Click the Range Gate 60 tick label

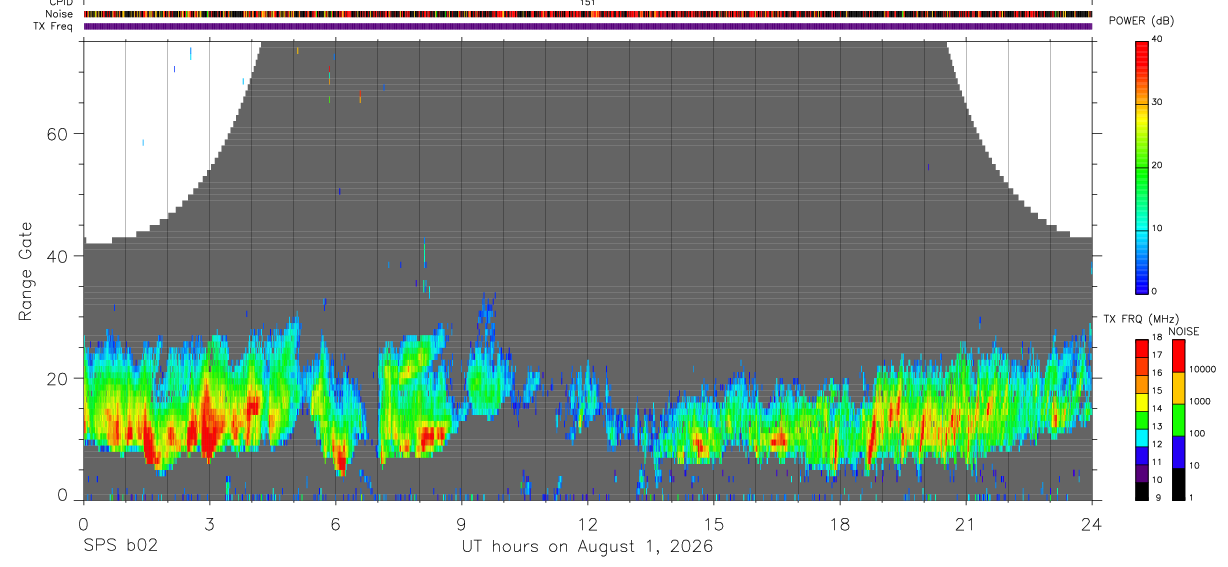tap(58, 134)
